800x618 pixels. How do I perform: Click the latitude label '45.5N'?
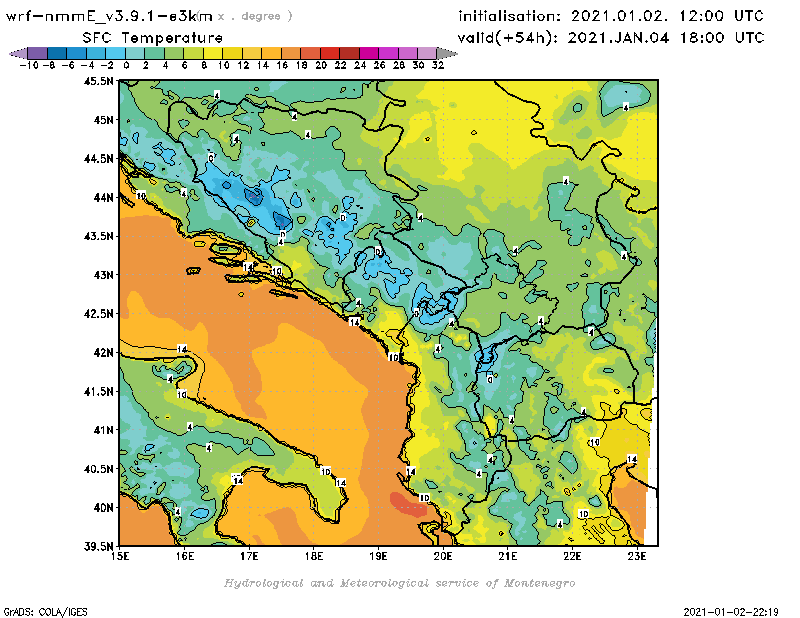98,81
